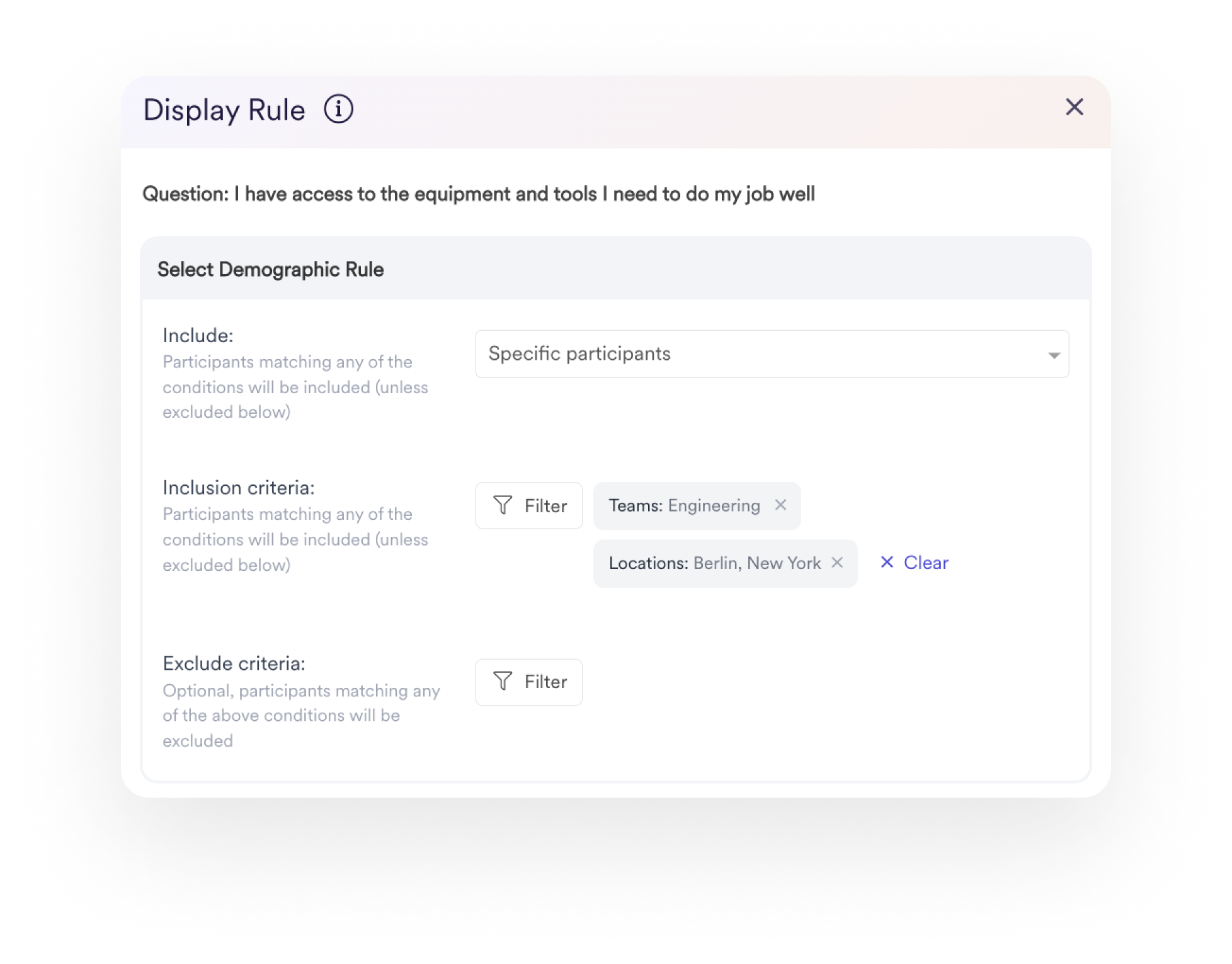1232x964 pixels.
Task: Click the X icon on Locations: Berlin, New York
Action: 841,563
